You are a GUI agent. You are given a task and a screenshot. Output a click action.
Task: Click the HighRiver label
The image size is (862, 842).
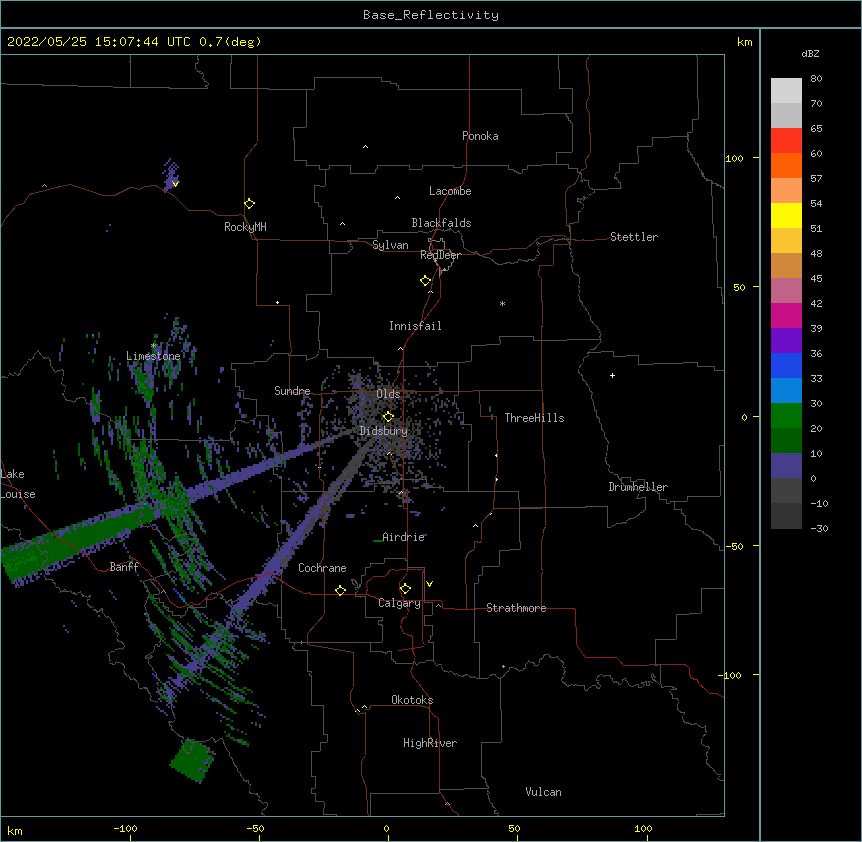430,743
